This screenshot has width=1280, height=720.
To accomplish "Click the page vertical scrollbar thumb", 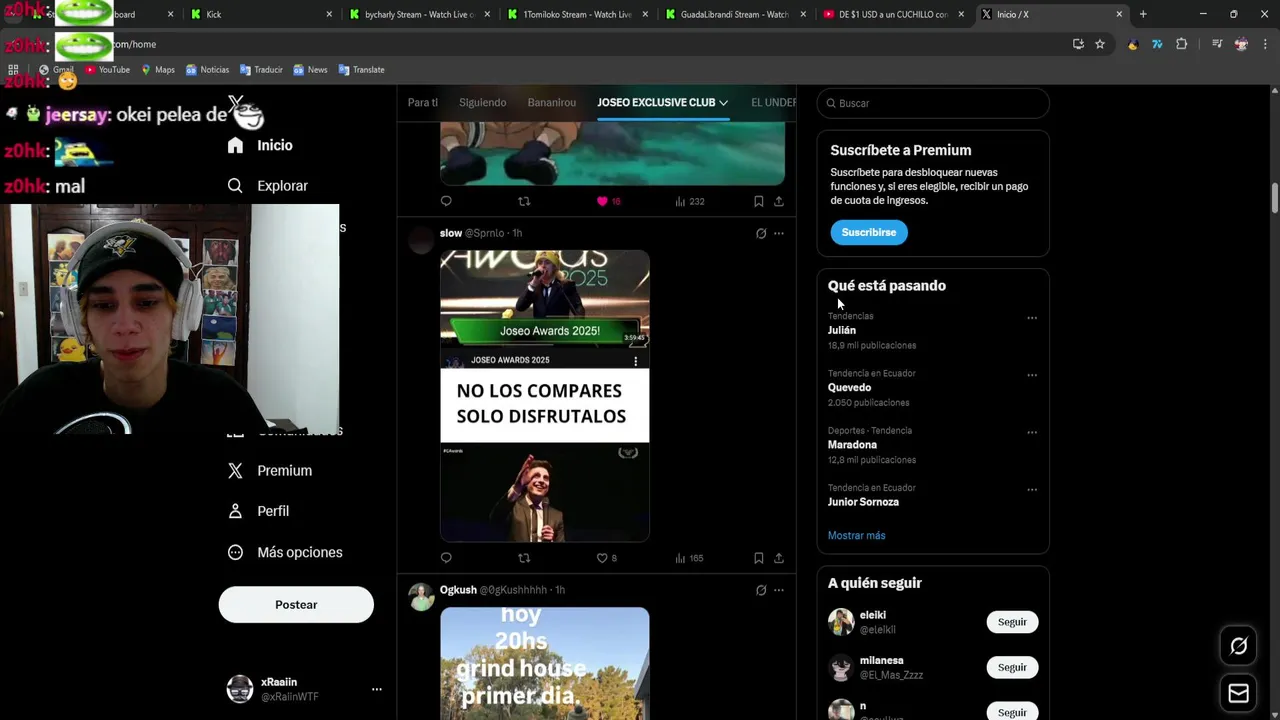I will pyautogui.click(x=1275, y=198).
